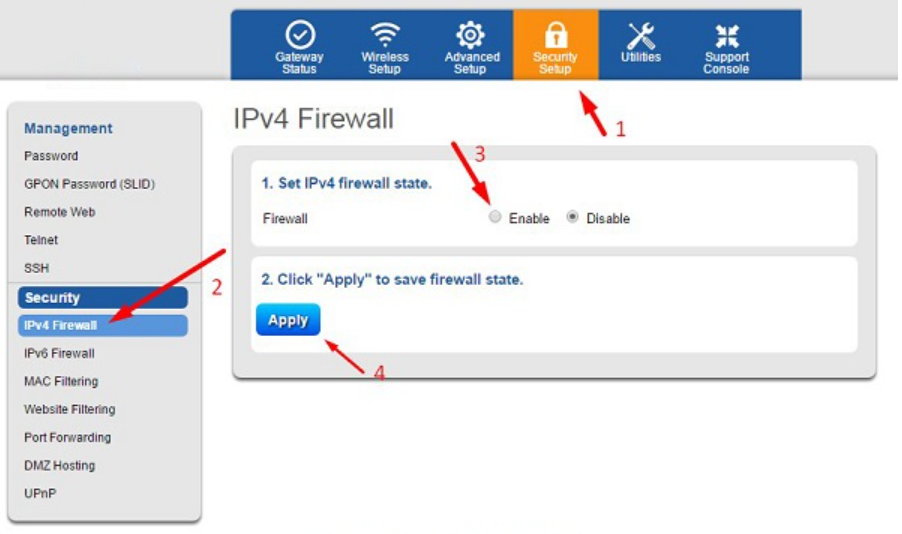This screenshot has height=534, width=902.
Task: Open the IPv4 Firewall sidebar item
Action: tap(102, 325)
